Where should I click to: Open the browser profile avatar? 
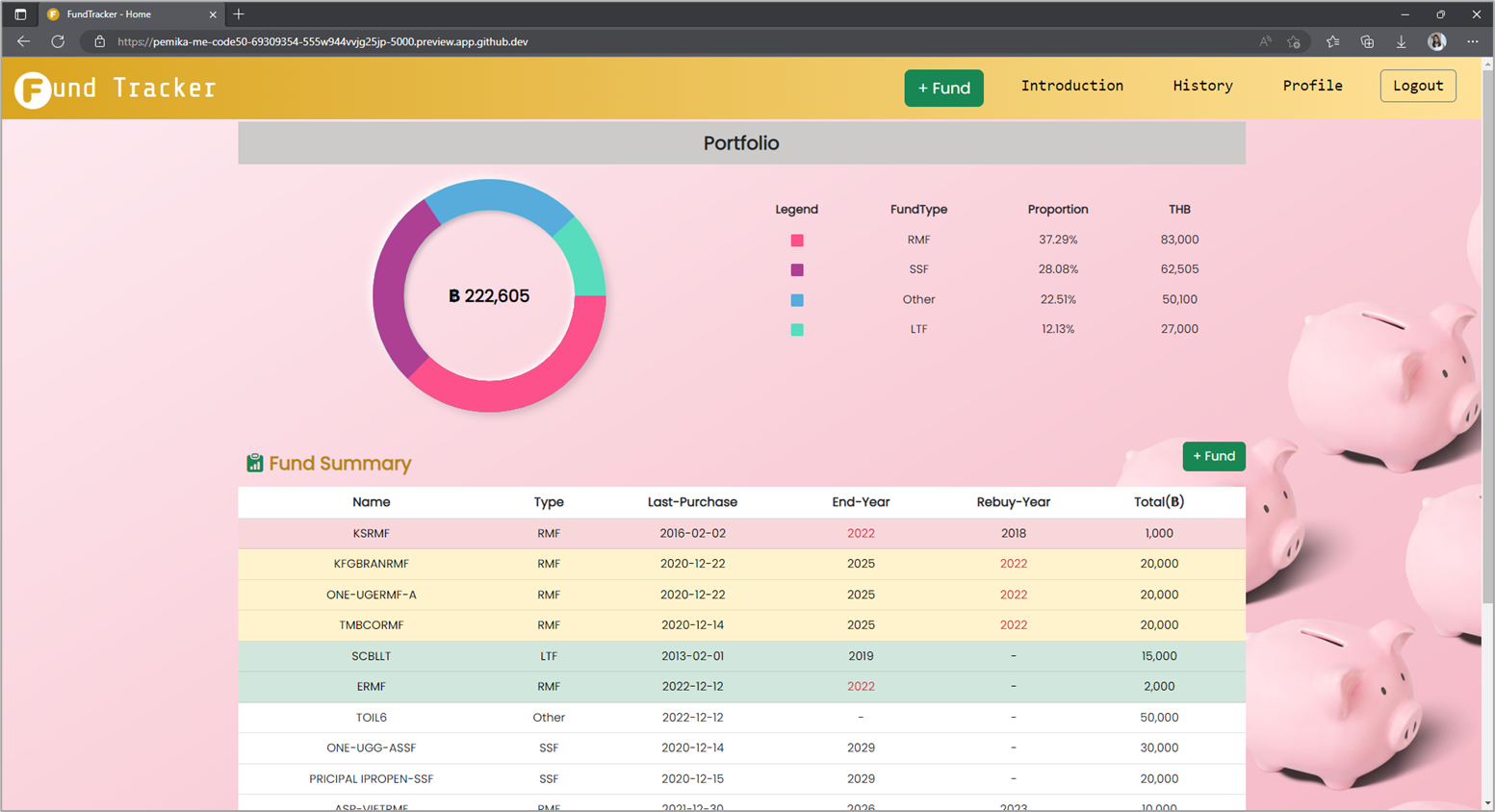1436,41
